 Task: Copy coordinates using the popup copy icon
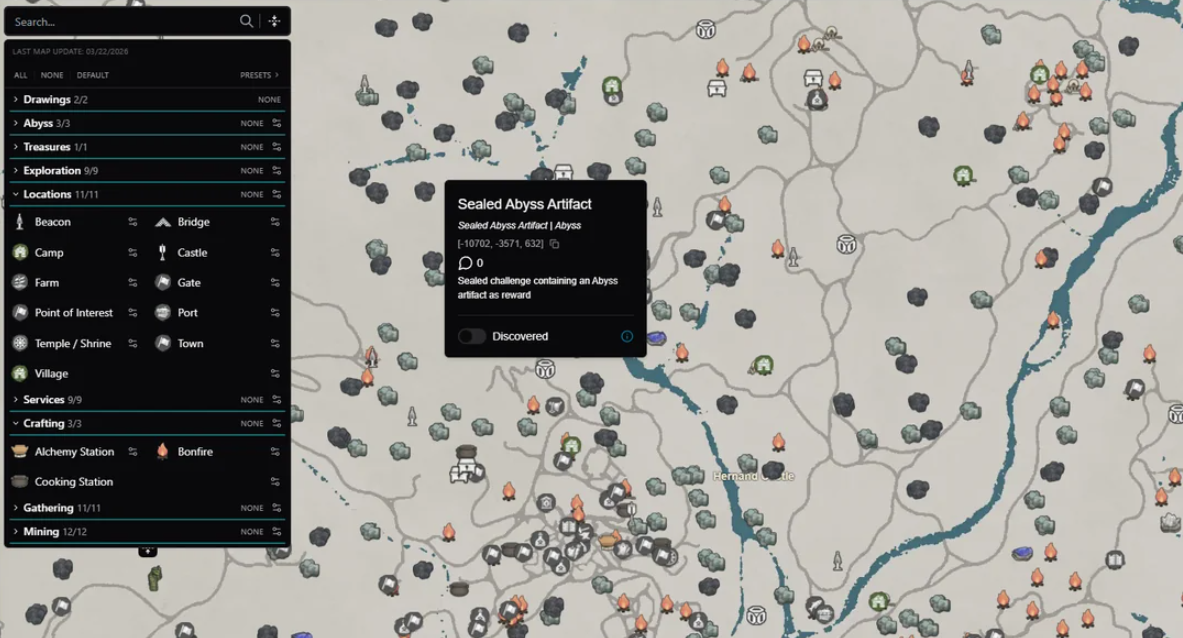pos(555,244)
